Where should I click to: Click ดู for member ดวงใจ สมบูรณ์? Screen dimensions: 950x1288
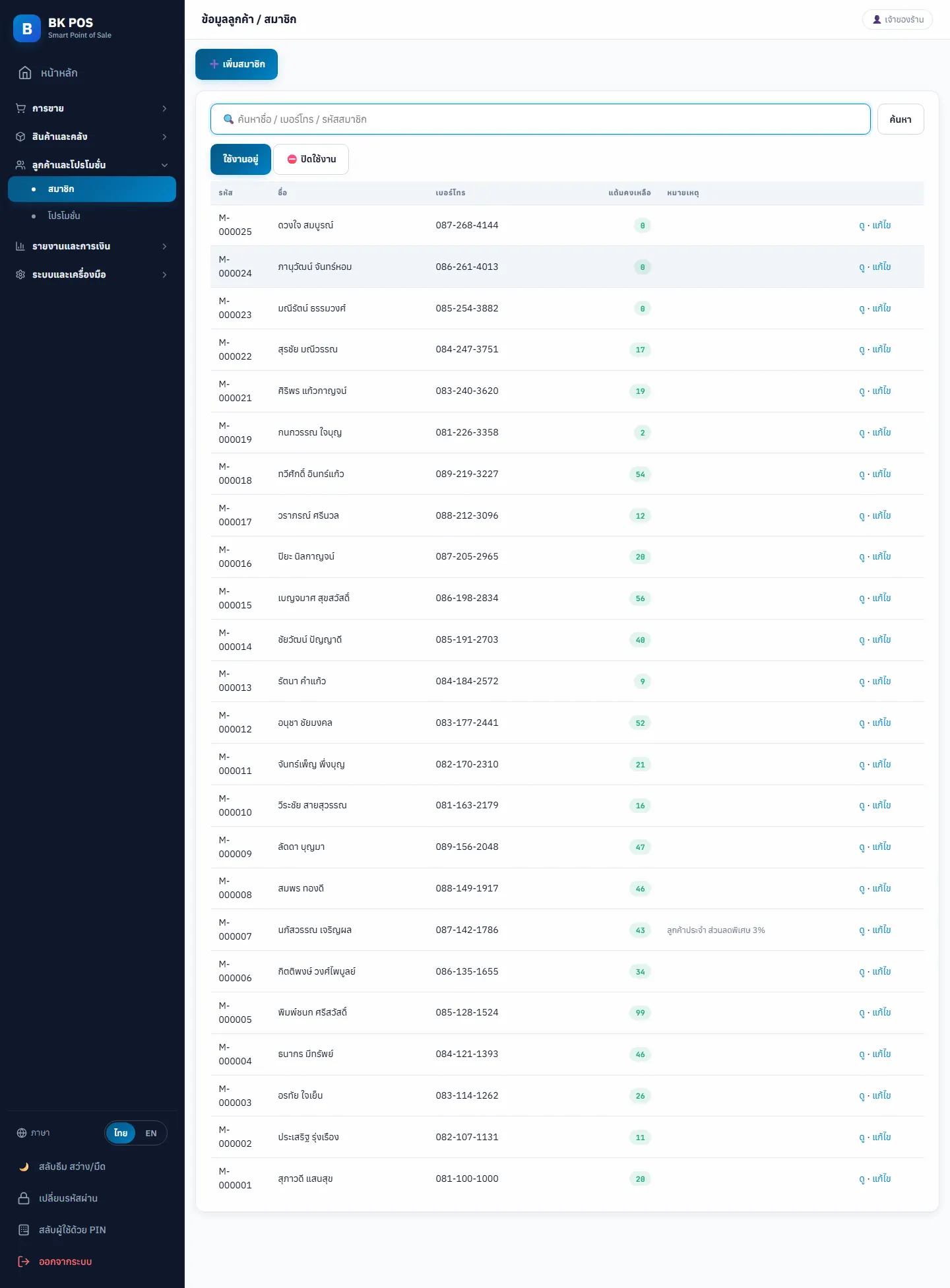coord(862,226)
